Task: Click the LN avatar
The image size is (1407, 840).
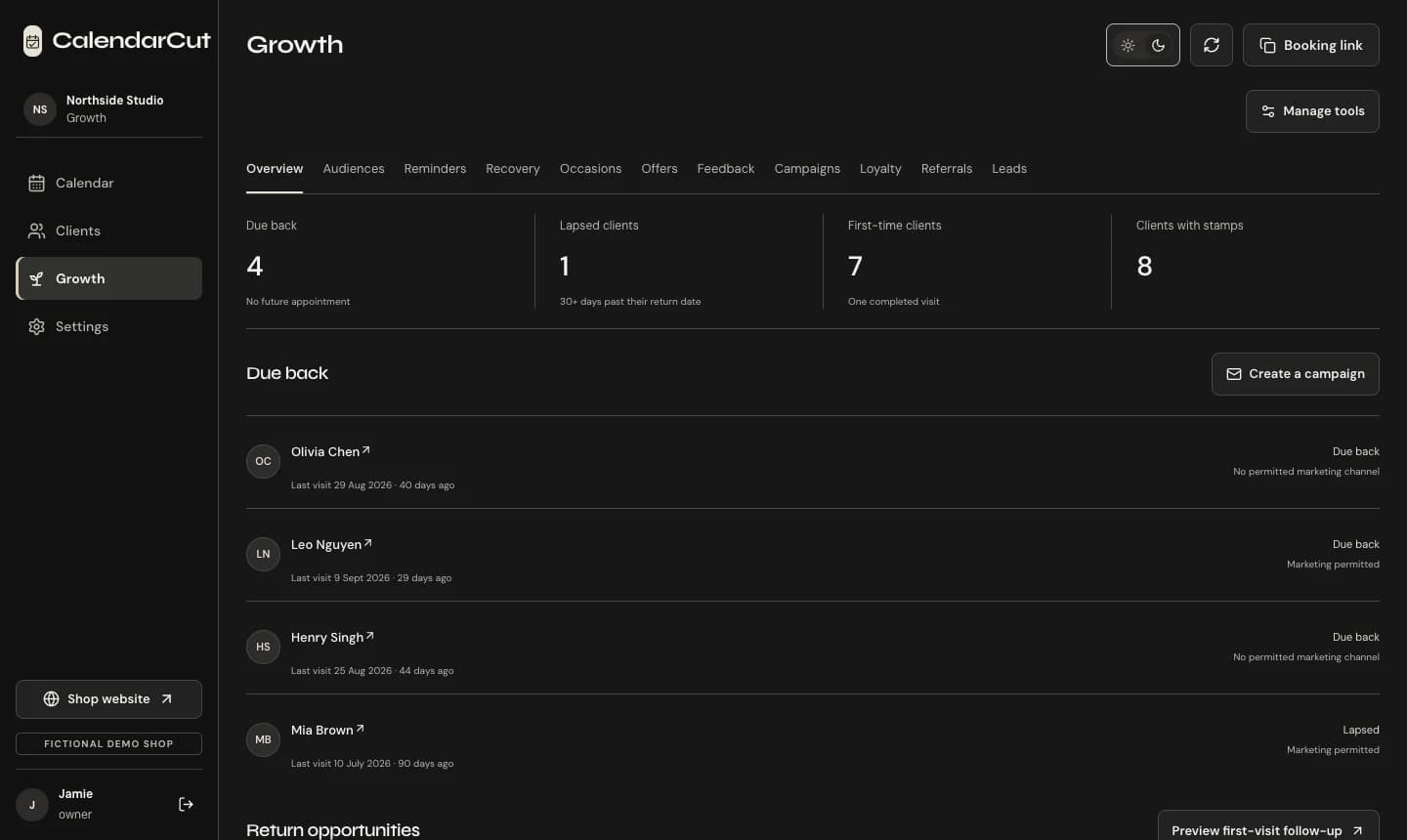Action: click(x=263, y=554)
